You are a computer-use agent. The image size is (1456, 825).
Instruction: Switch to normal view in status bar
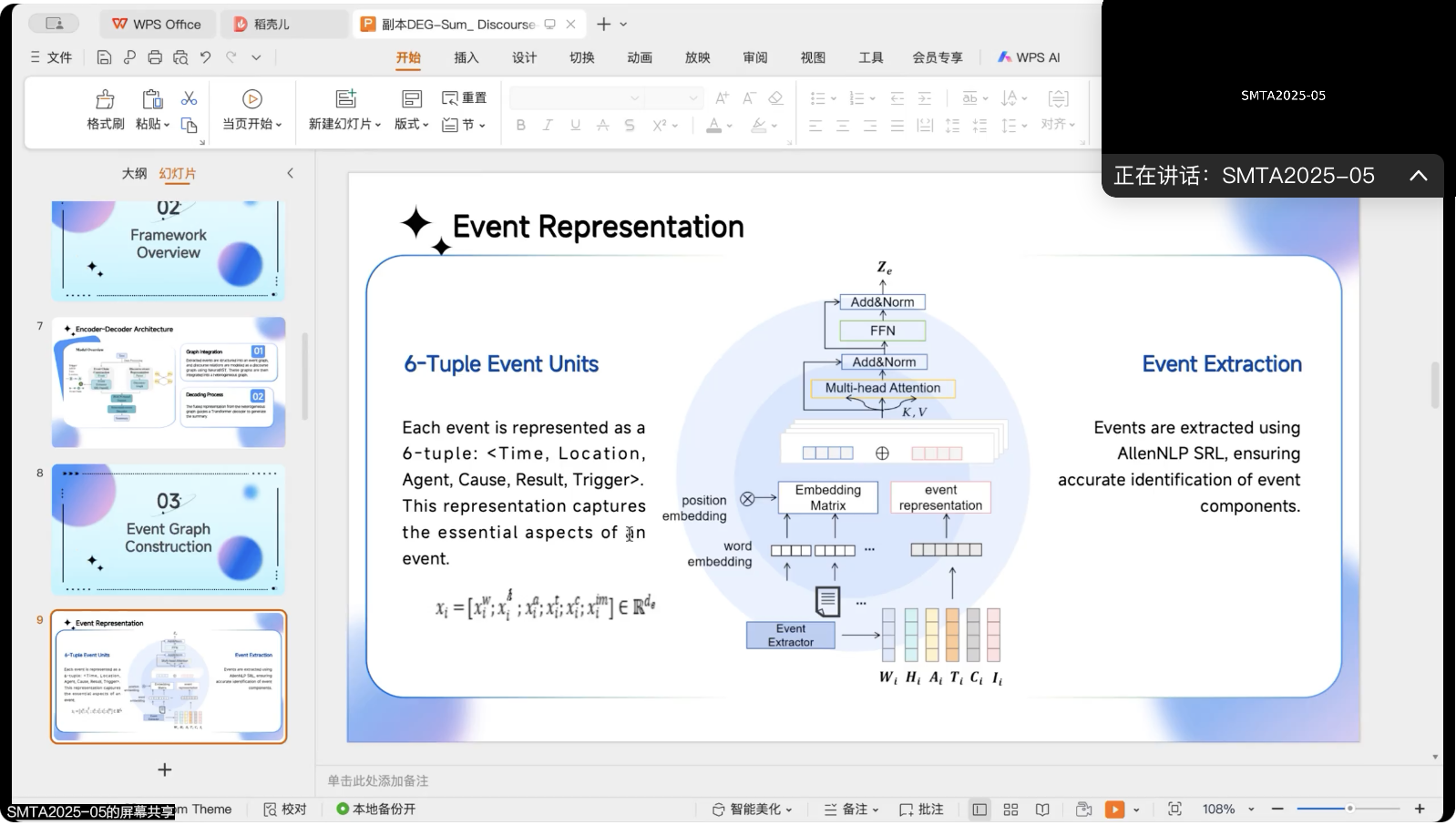point(979,810)
